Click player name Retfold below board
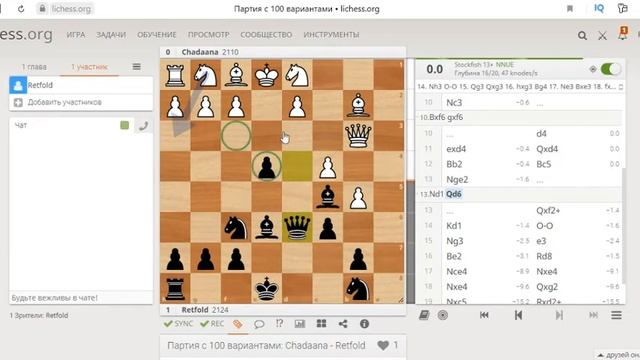Viewport: 640px width, 360px height. [x=195, y=310]
